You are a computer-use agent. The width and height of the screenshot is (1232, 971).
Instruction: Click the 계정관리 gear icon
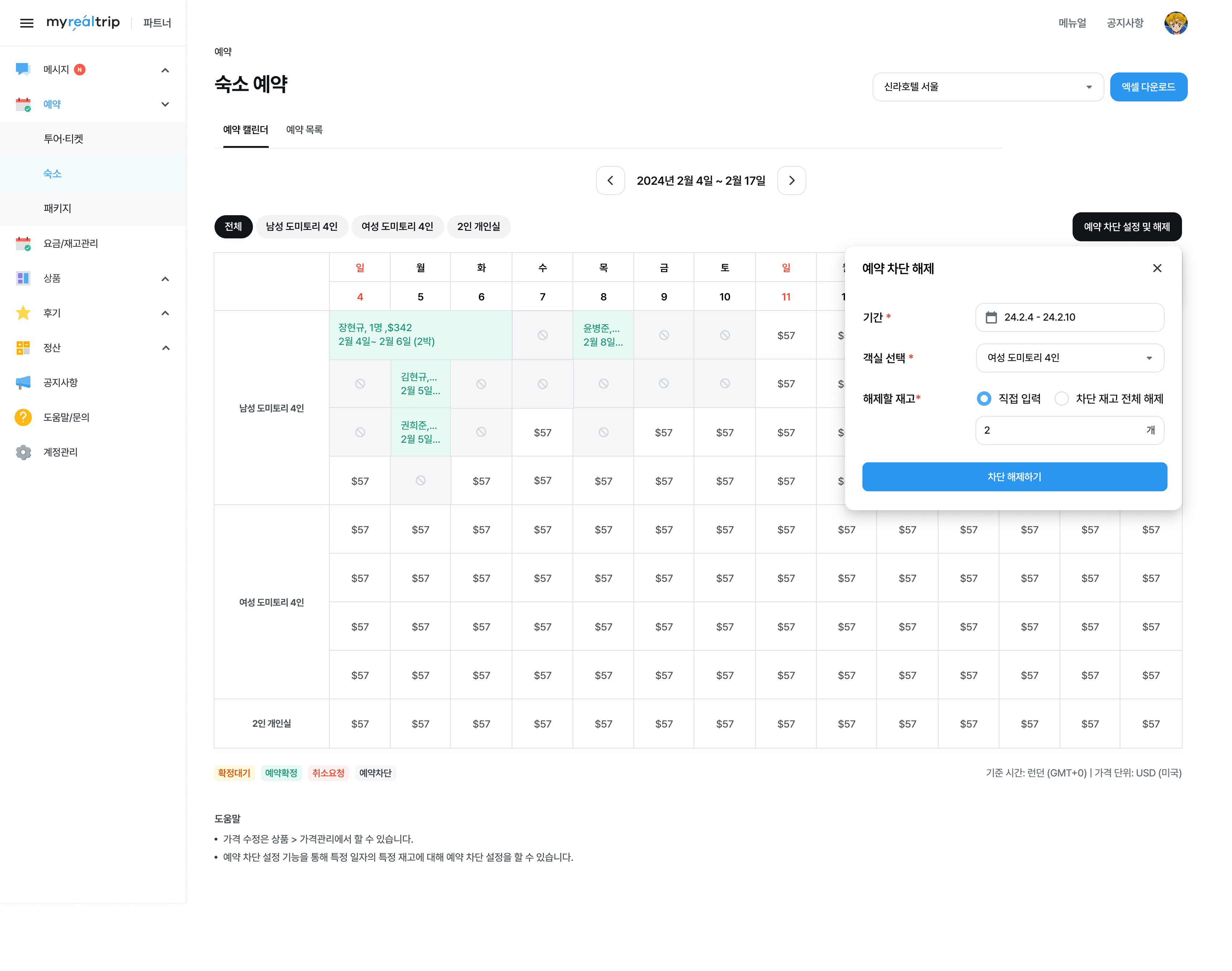click(x=23, y=452)
